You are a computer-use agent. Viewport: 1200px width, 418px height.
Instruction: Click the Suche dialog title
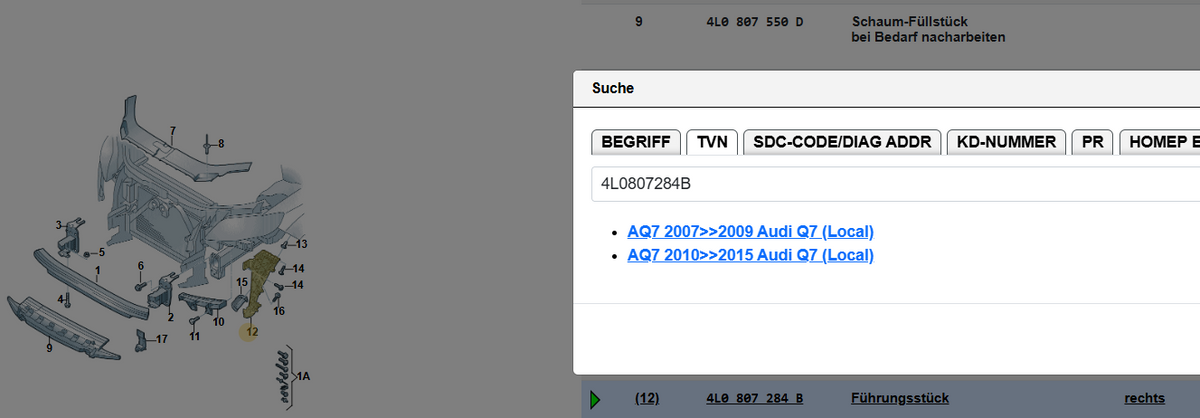613,88
